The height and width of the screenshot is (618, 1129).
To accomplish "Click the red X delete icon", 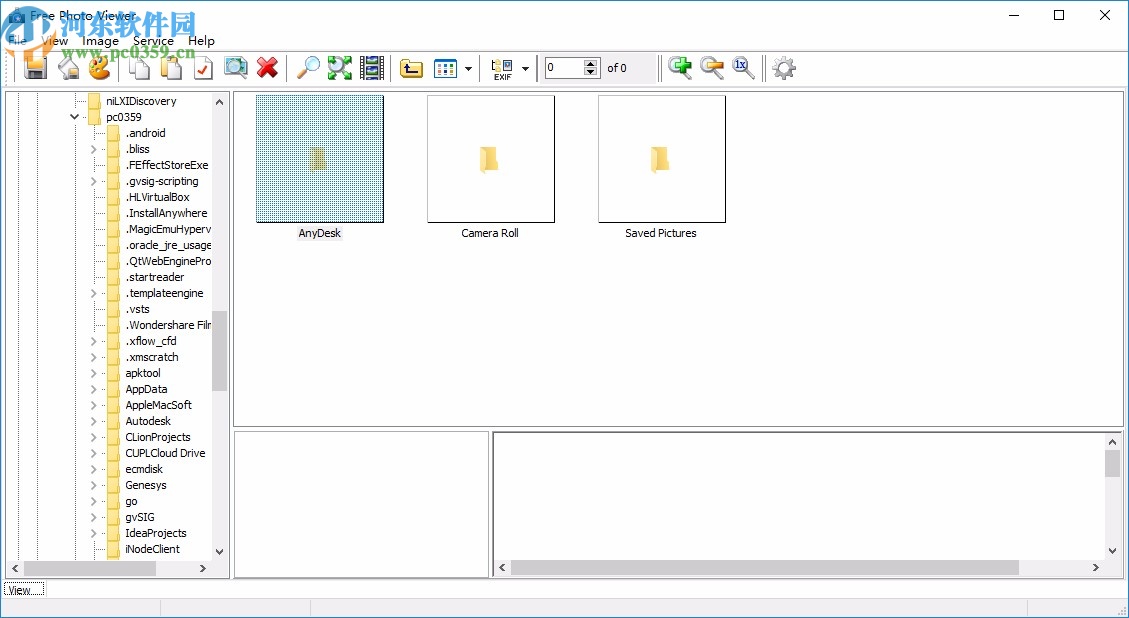I will 267,68.
